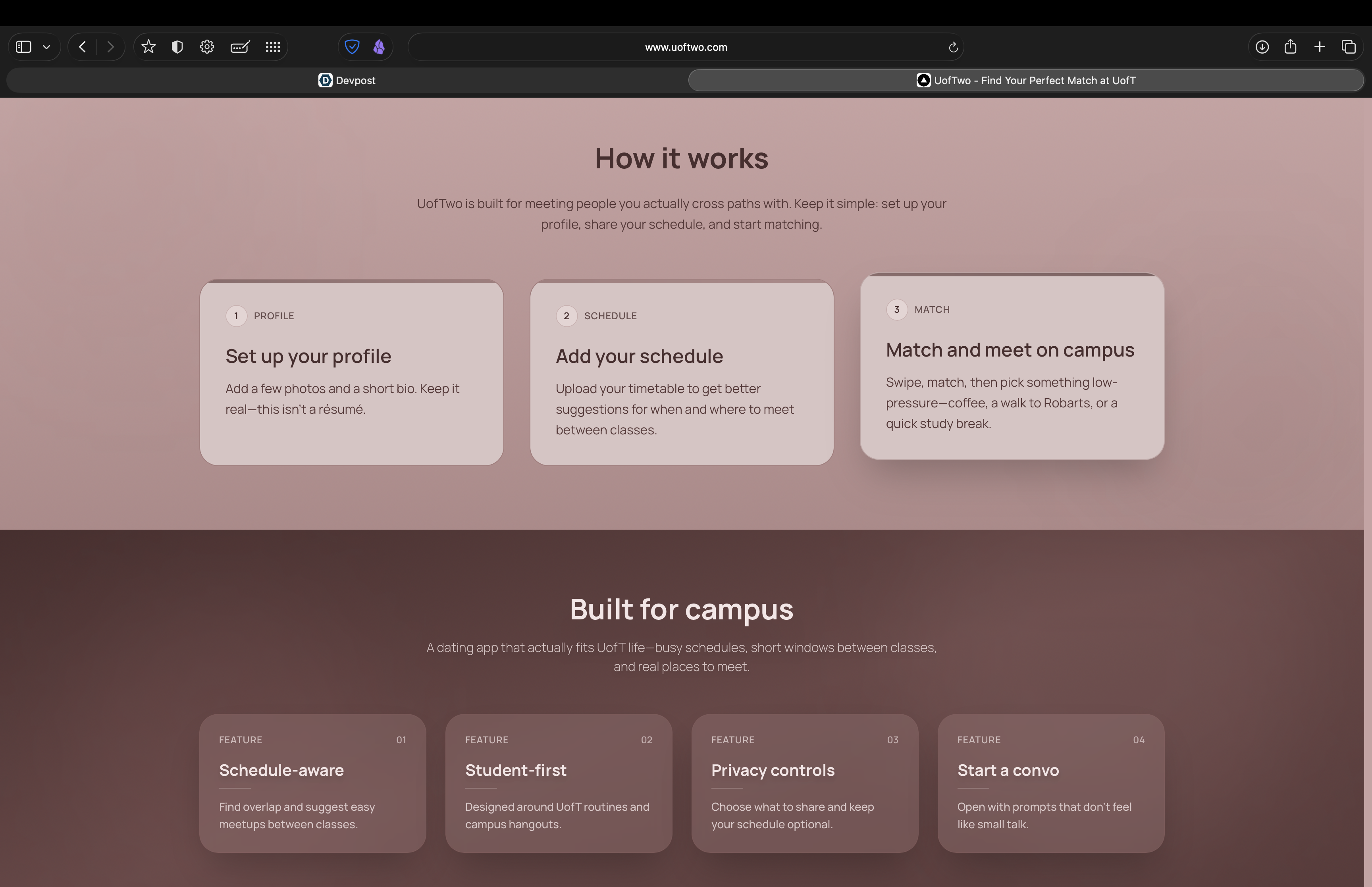Open the settings gear icon
1372x887 pixels.
point(207,47)
